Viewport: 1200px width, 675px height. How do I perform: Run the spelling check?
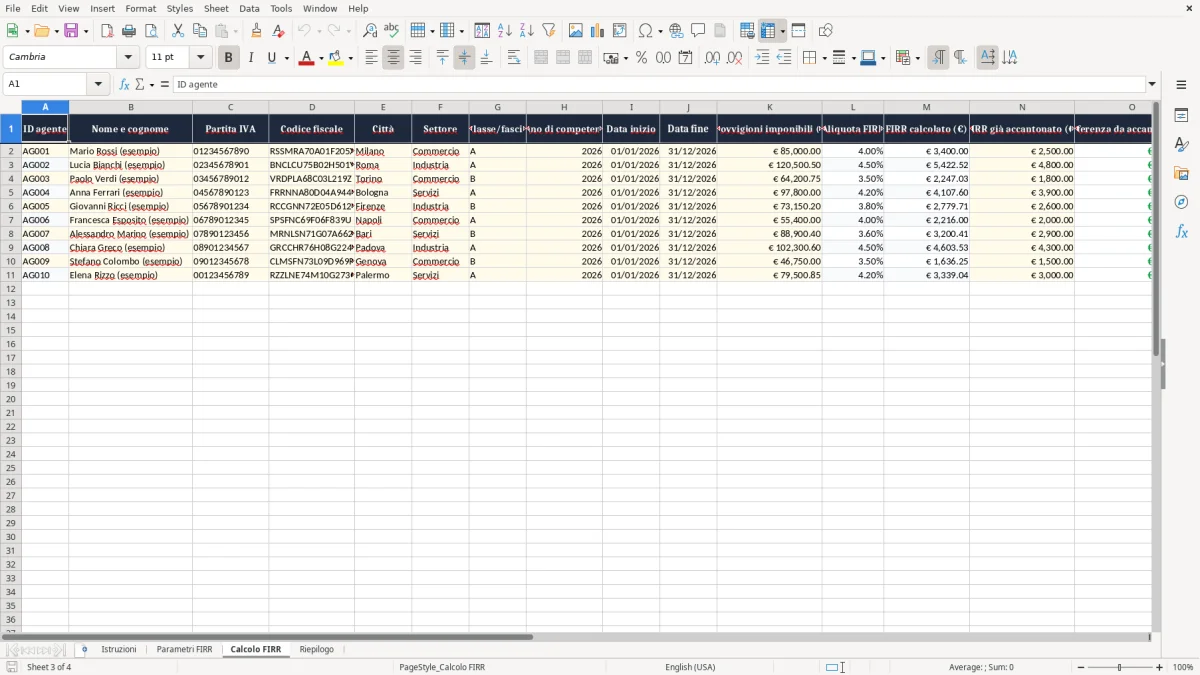[391, 31]
